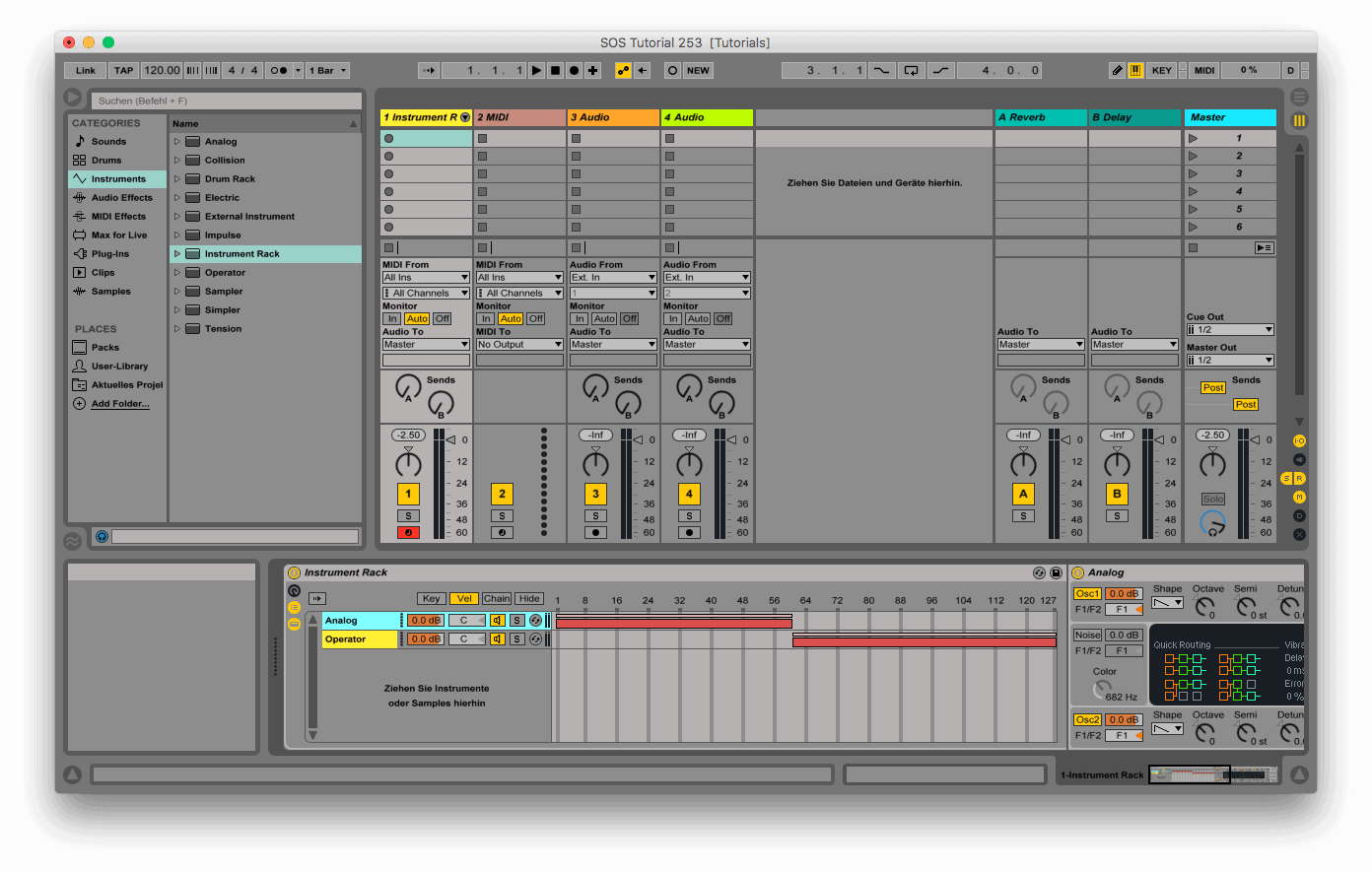Open hot-swap on the Analog chain
This screenshot has height=872, width=1372.
pos(536,620)
